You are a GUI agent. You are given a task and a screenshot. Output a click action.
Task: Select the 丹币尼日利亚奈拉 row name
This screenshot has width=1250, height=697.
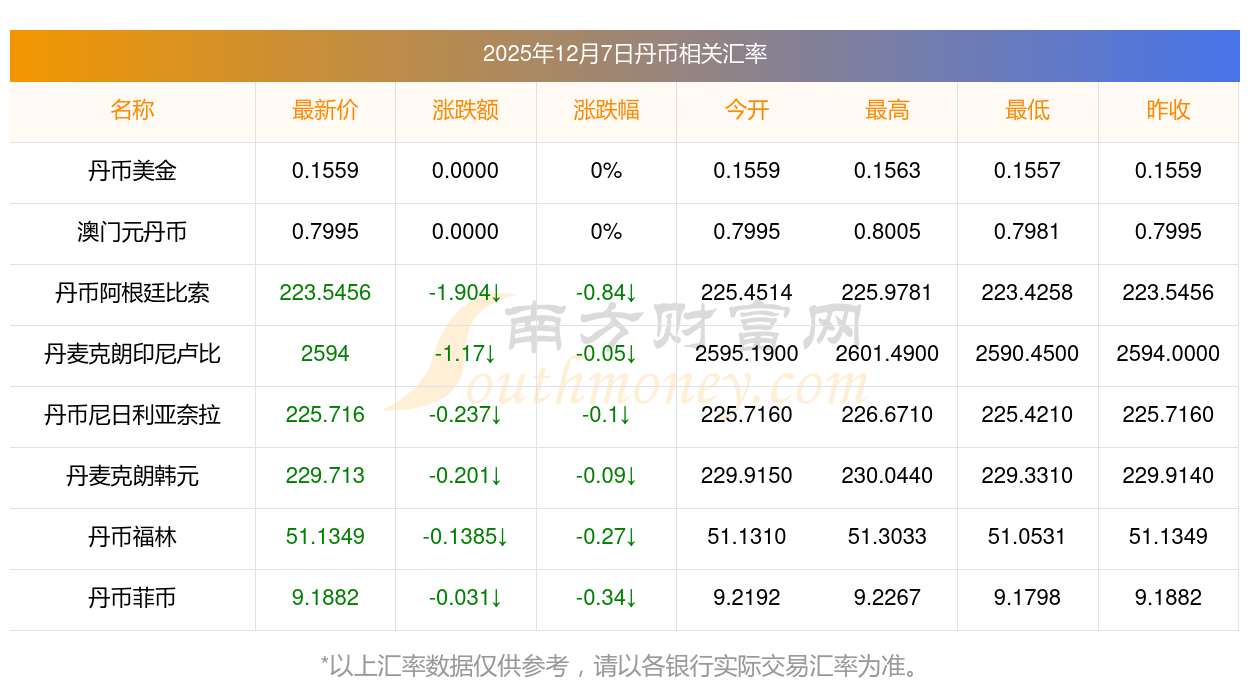click(132, 415)
